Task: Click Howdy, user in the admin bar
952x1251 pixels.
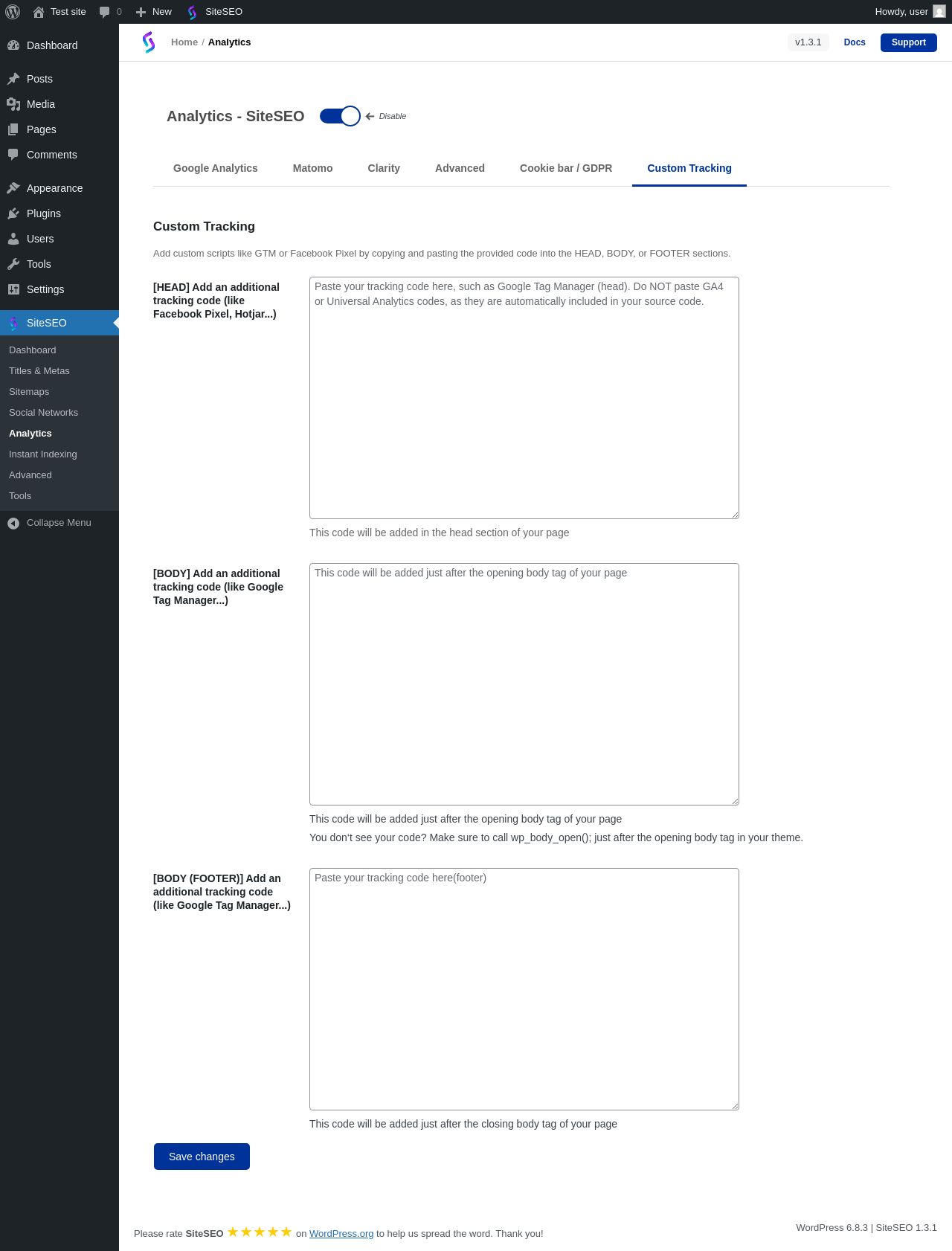Action: (x=901, y=12)
